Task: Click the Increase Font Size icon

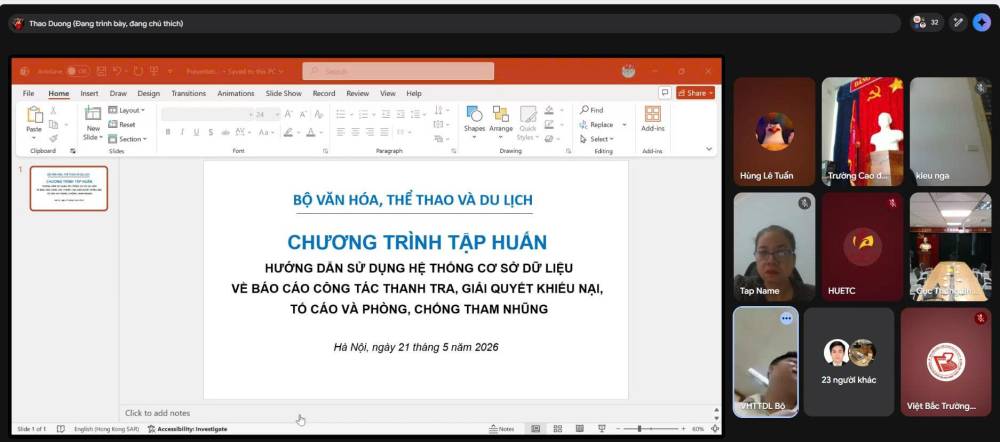Action: click(x=288, y=114)
